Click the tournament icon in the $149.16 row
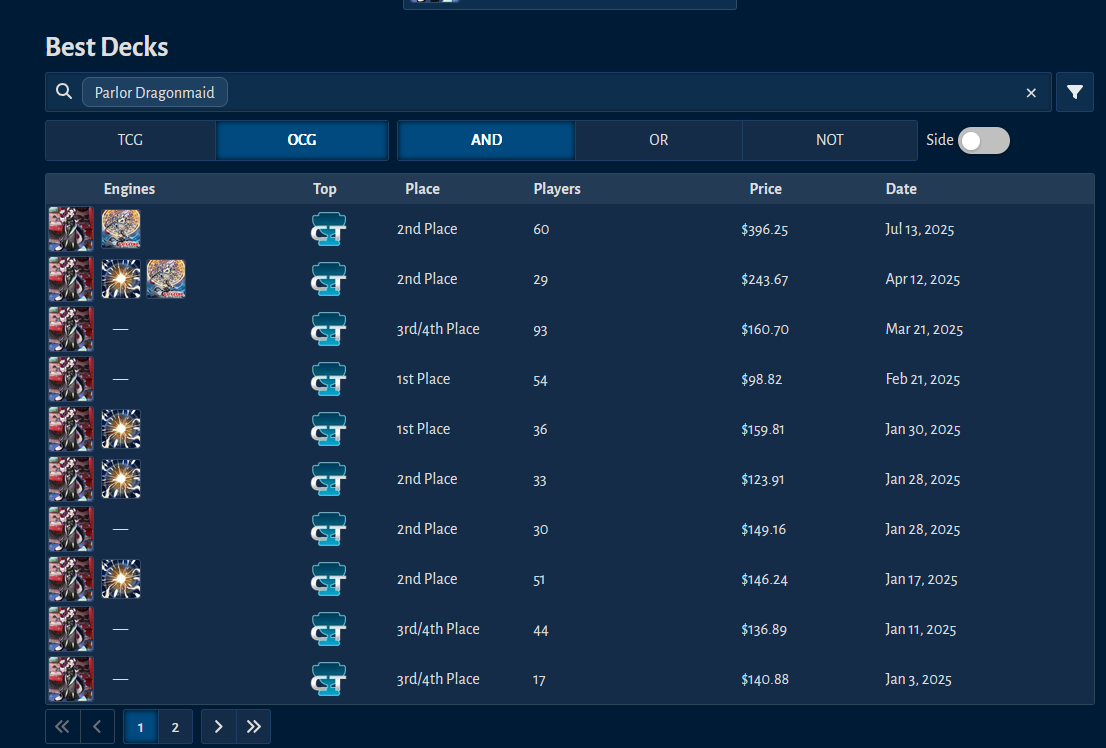Viewport: 1106px width, 748px height. click(x=329, y=529)
